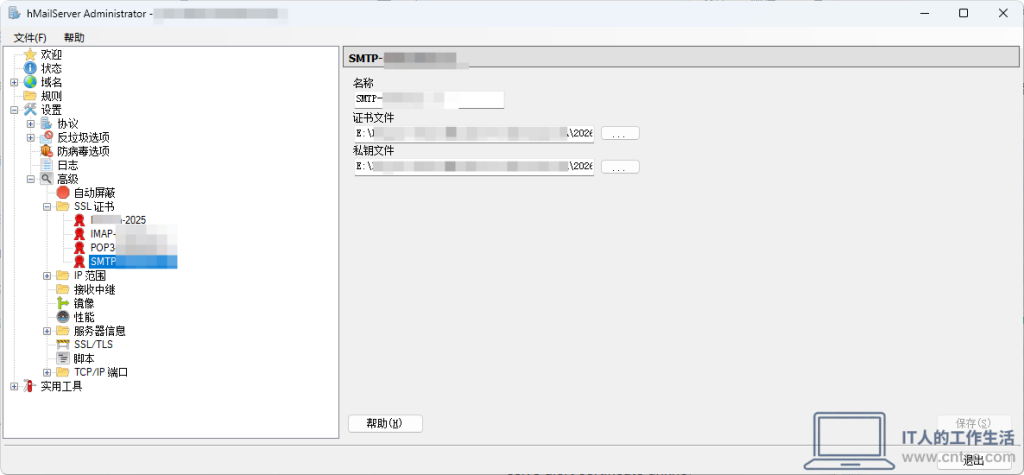Click the antivirus icon beside 防病毒选项

(x=46, y=151)
